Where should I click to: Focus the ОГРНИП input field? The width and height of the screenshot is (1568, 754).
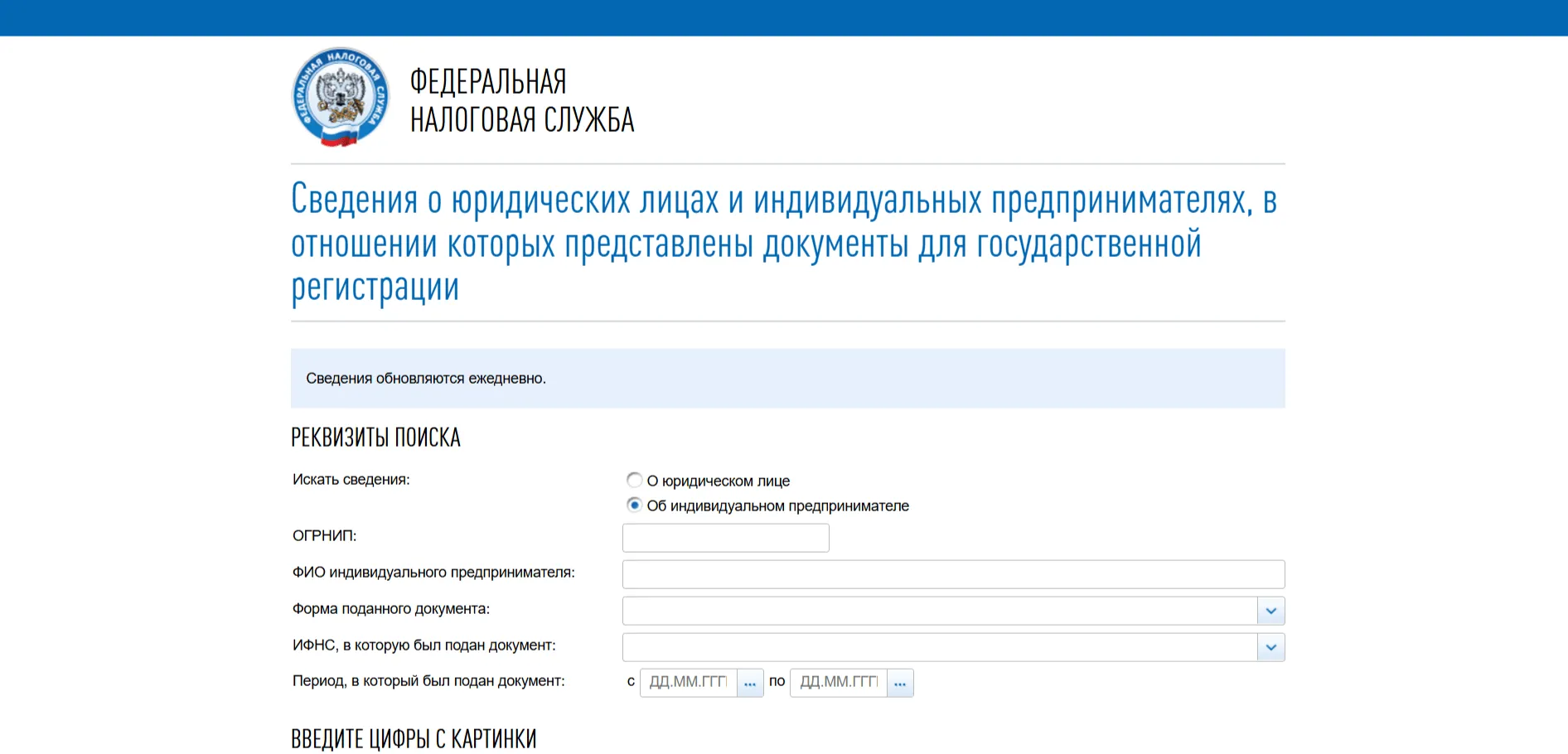tap(725, 538)
